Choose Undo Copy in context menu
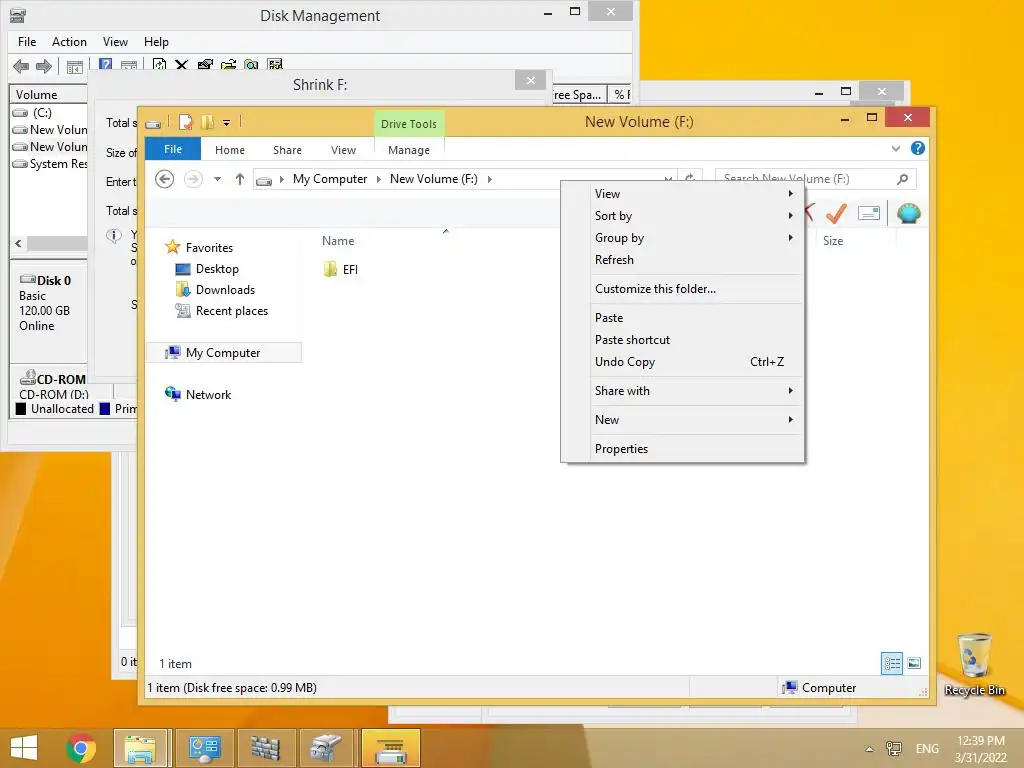1024x768 pixels. [x=682, y=362]
